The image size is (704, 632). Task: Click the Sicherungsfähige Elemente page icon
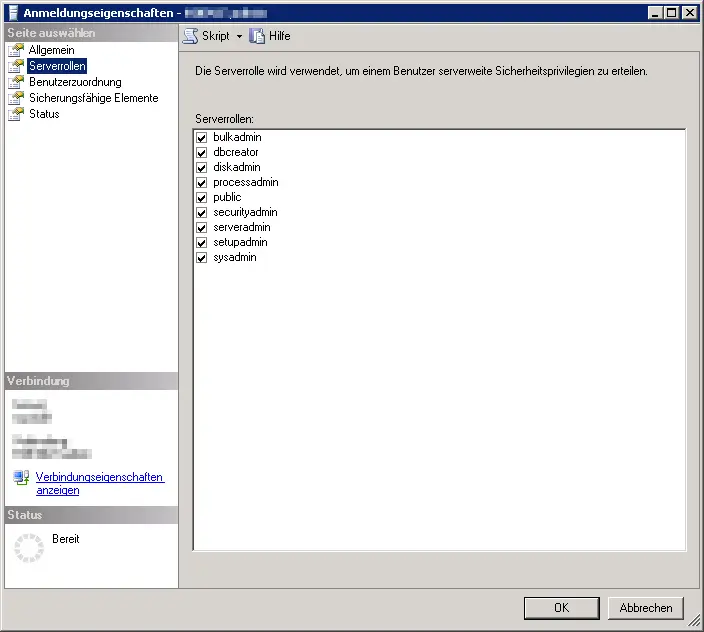[x=16, y=98]
